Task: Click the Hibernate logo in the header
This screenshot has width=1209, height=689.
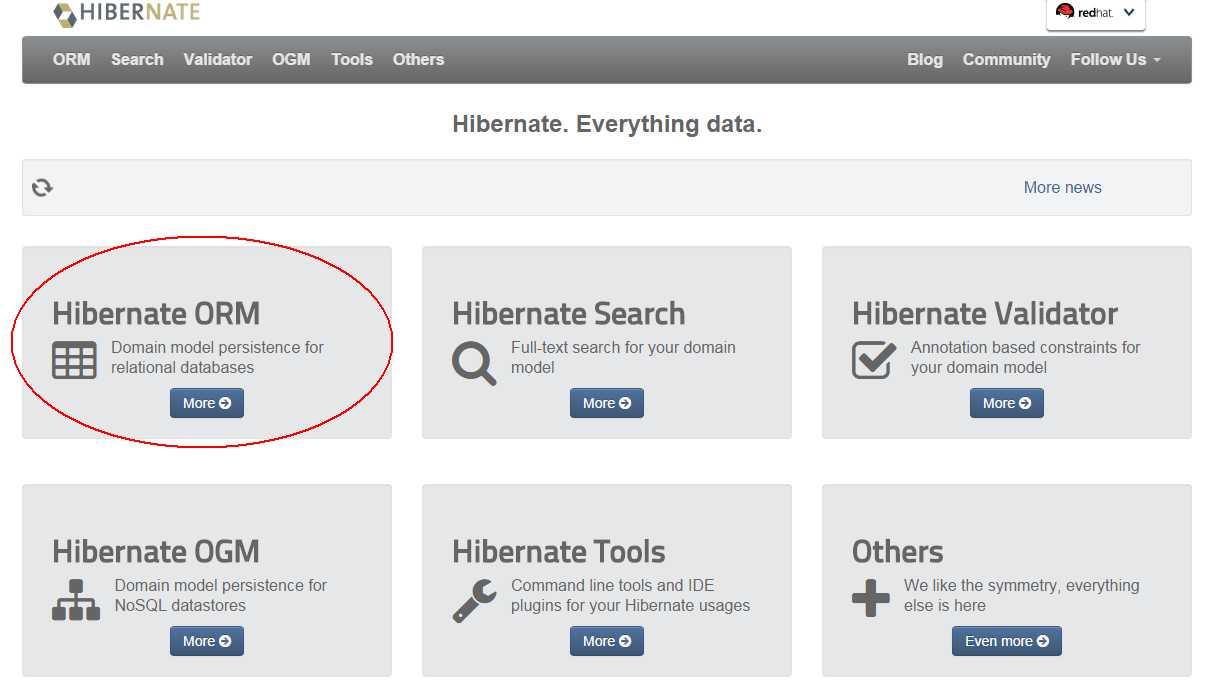Action: (126, 13)
